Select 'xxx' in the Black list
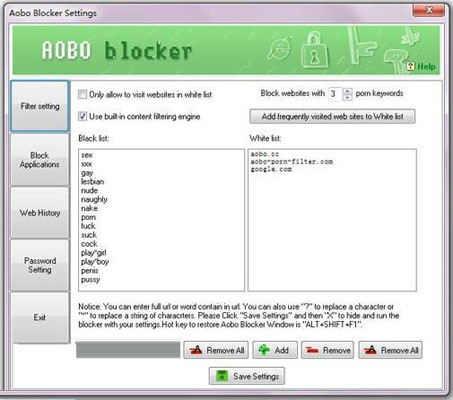This screenshot has width=453, height=400. tap(87, 164)
